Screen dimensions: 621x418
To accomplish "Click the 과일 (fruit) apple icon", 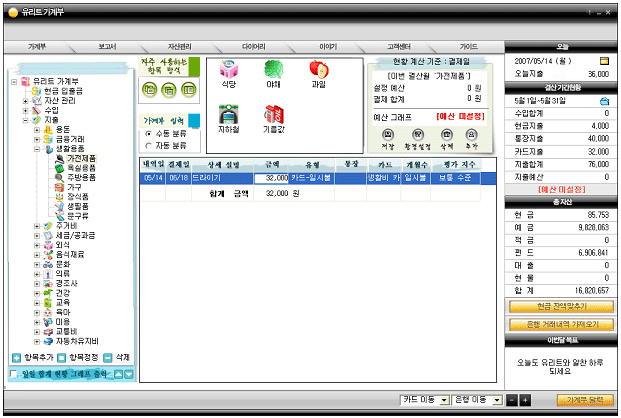I will (x=319, y=71).
